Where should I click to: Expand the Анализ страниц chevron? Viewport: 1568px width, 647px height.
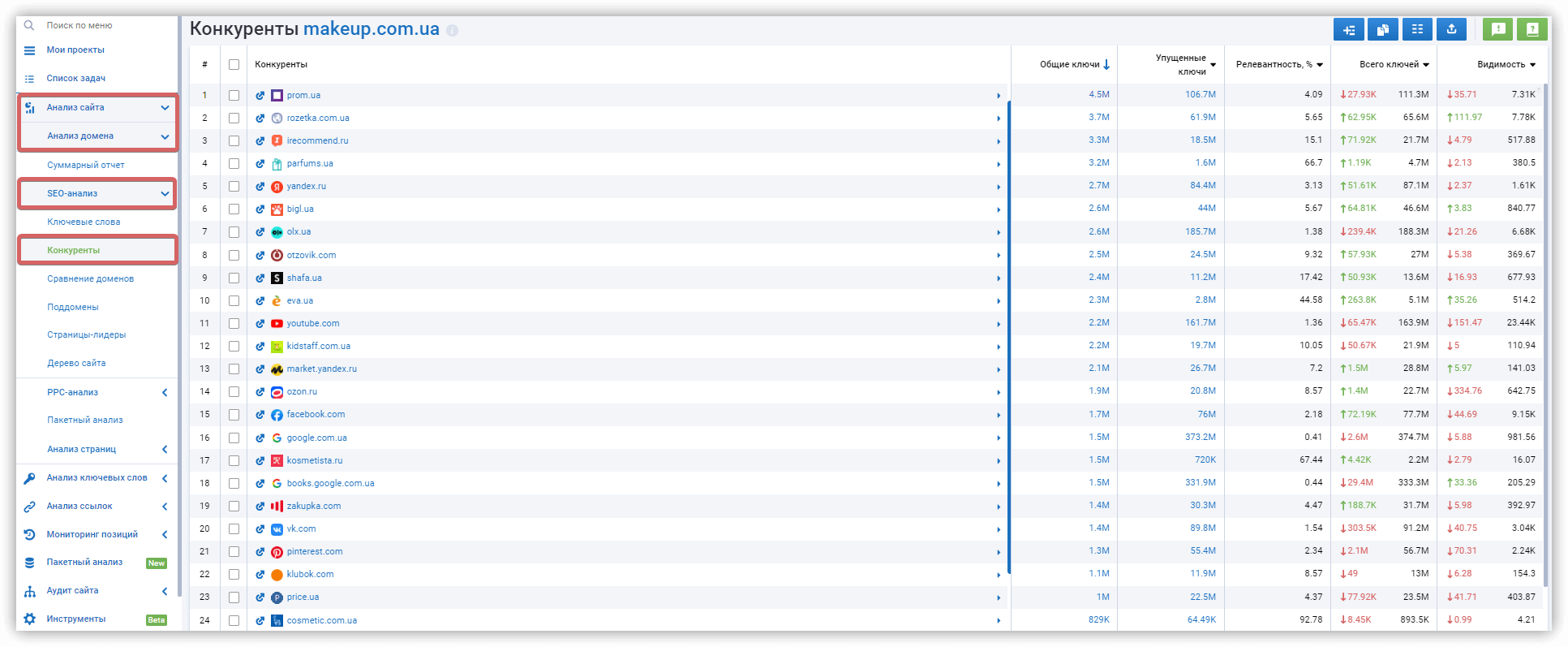(x=165, y=450)
